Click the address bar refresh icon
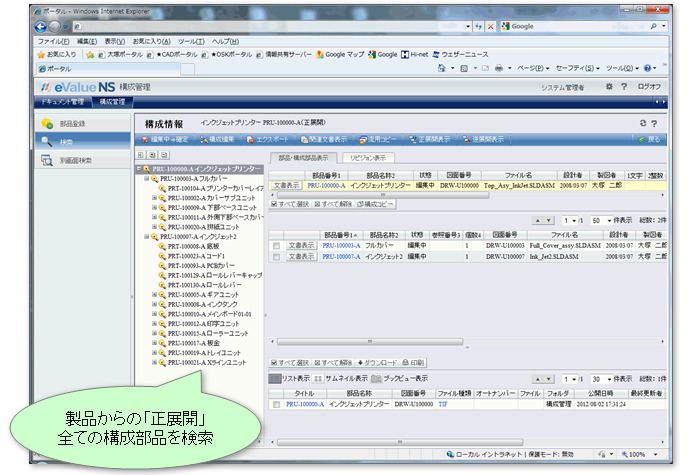This screenshot has width=700, height=475. point(478,26)
